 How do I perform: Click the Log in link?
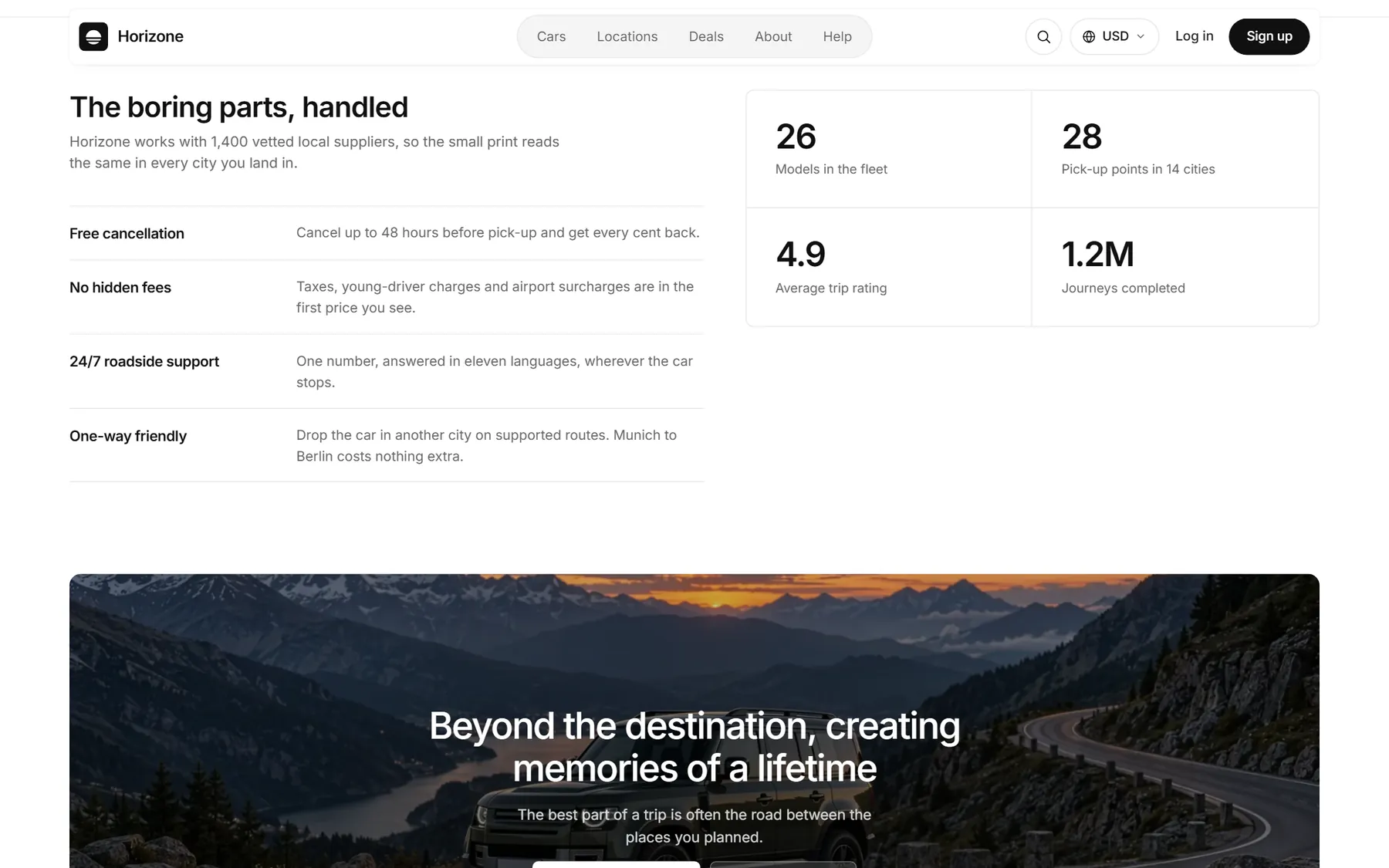click(x=1194, y=36)
